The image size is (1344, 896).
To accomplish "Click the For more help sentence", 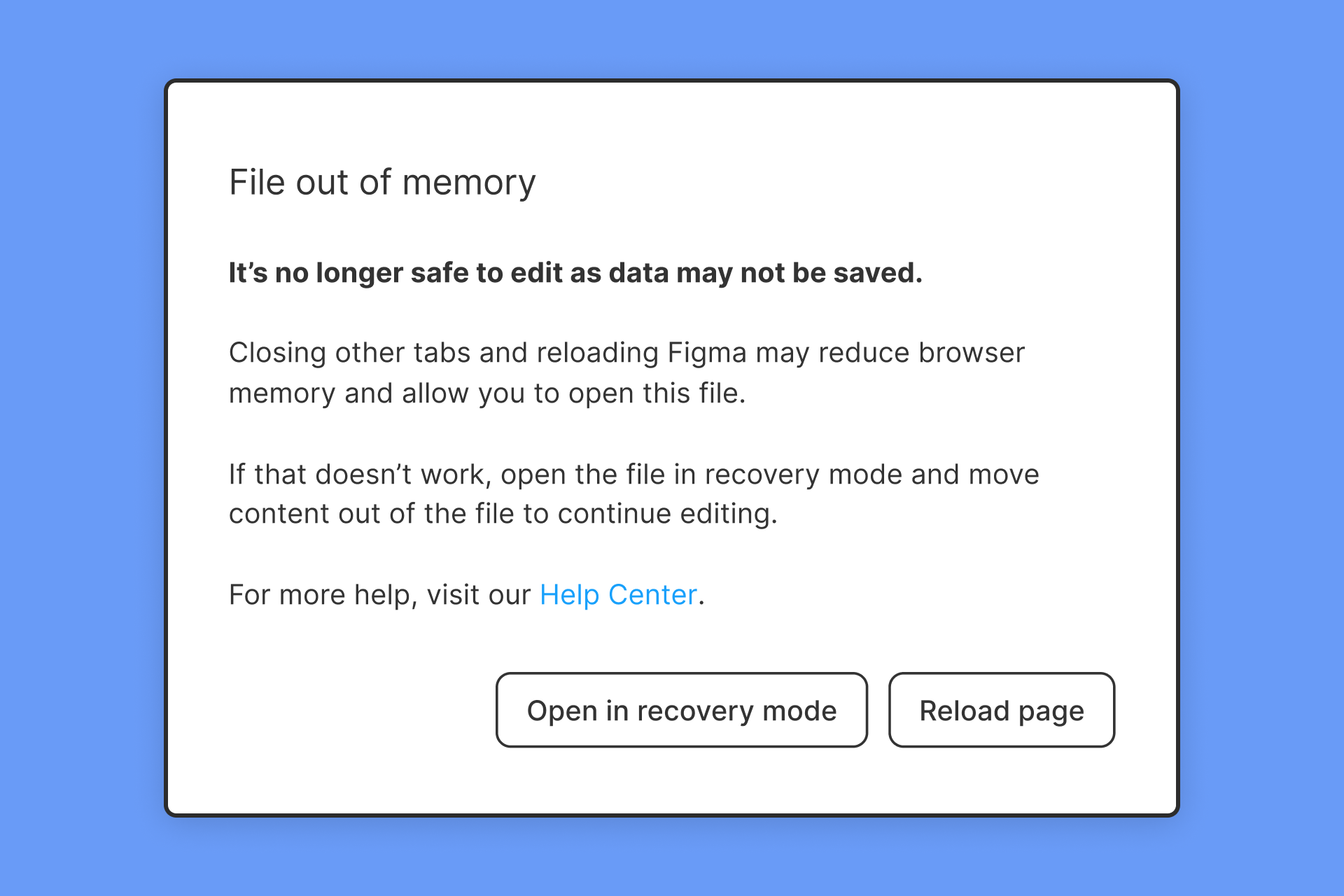I will (x=465, y=594).
